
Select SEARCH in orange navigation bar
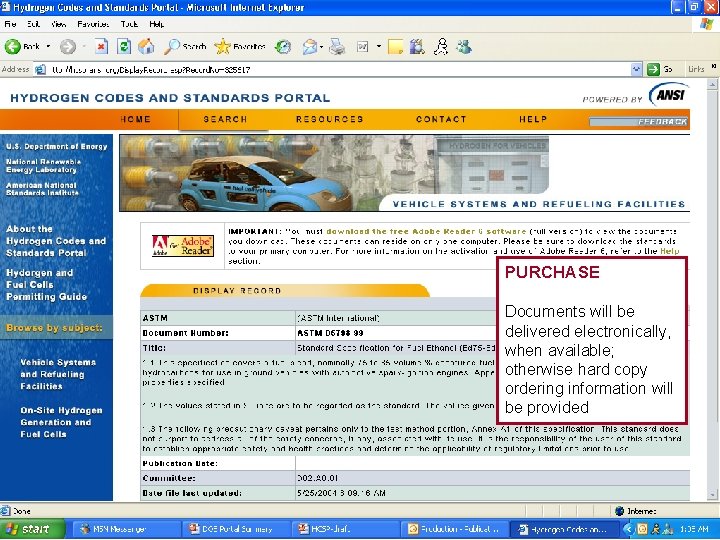pos(225,119)
